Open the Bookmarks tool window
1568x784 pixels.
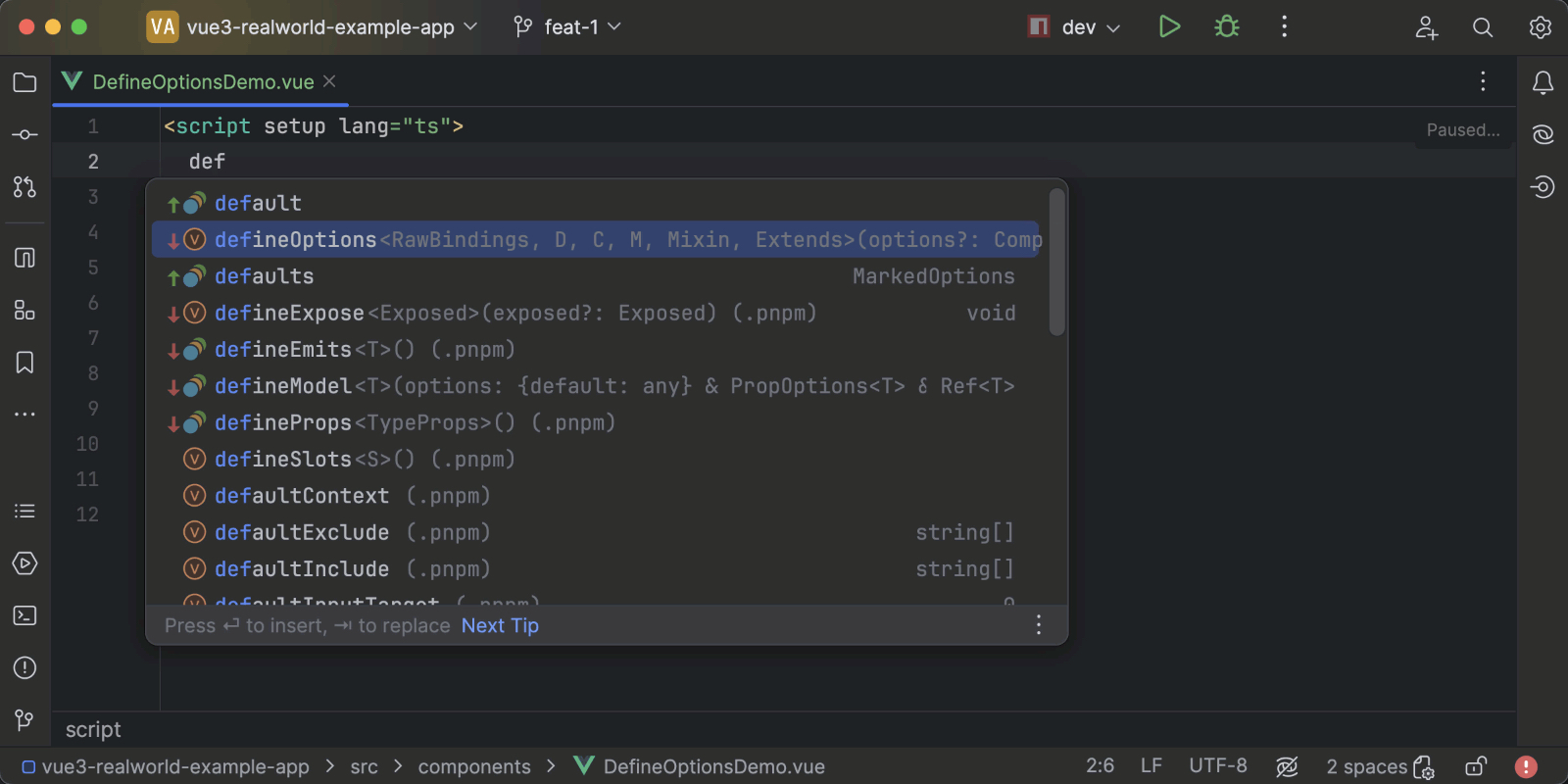click(x=24, y=363)
